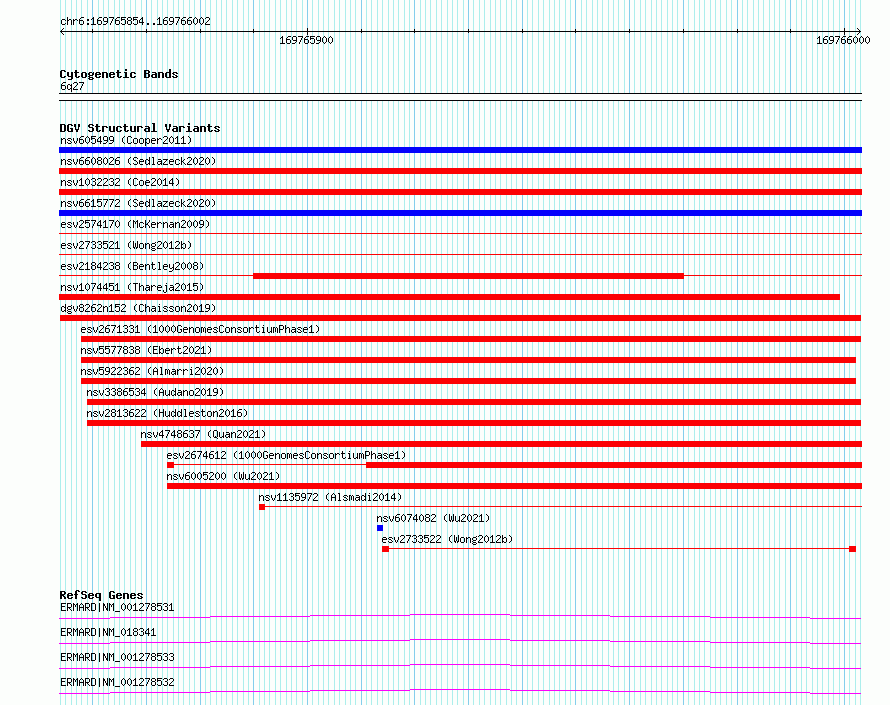Click the Cytogenetic Bands track title

[119, 74]
